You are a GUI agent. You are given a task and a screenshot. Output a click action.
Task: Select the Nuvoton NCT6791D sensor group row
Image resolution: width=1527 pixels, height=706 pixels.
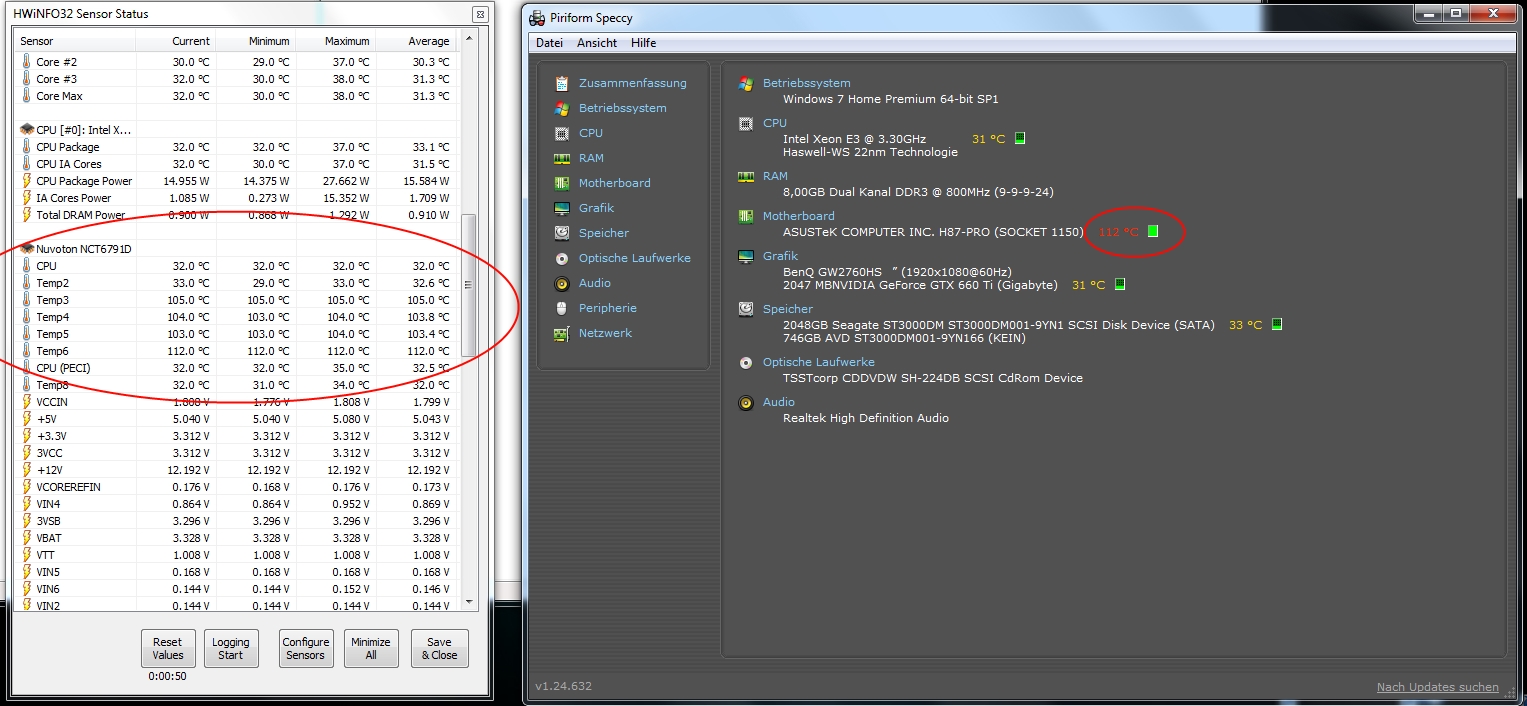point(237,249)
